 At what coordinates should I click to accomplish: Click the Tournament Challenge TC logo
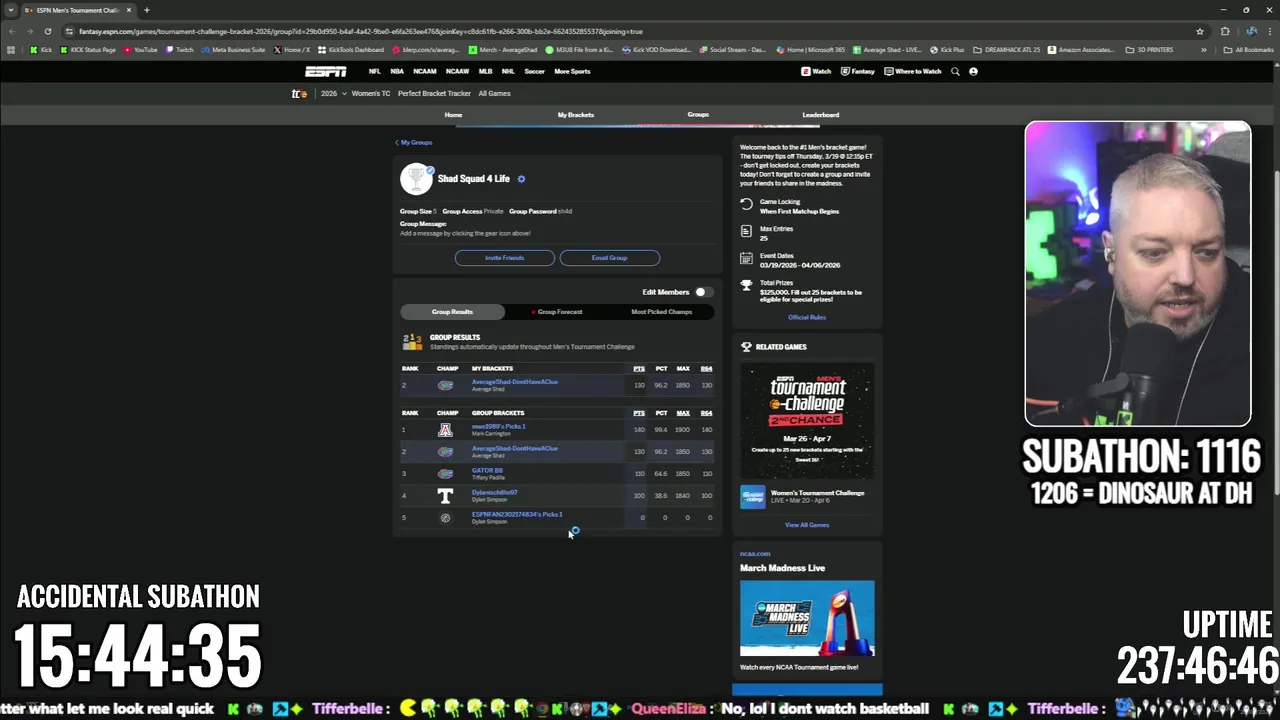(x=299, y=93)
